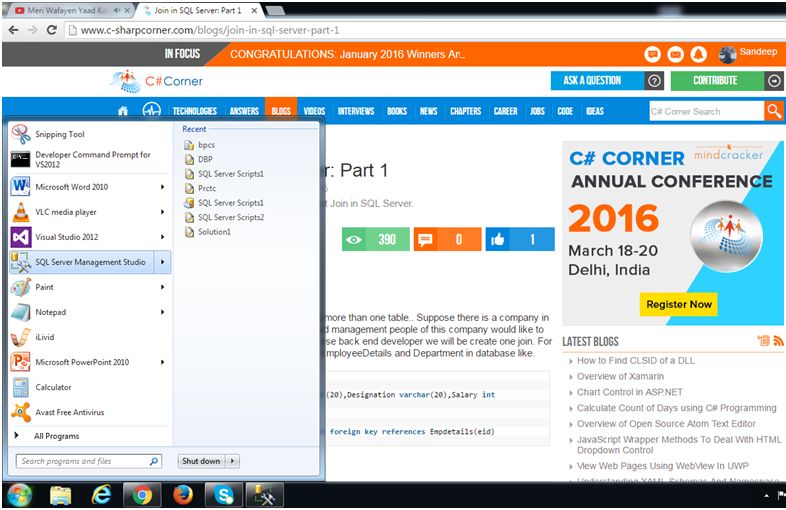Screen dimensions: 786x510
Task: Click the browser back arrow
Action: pos(14,30)
